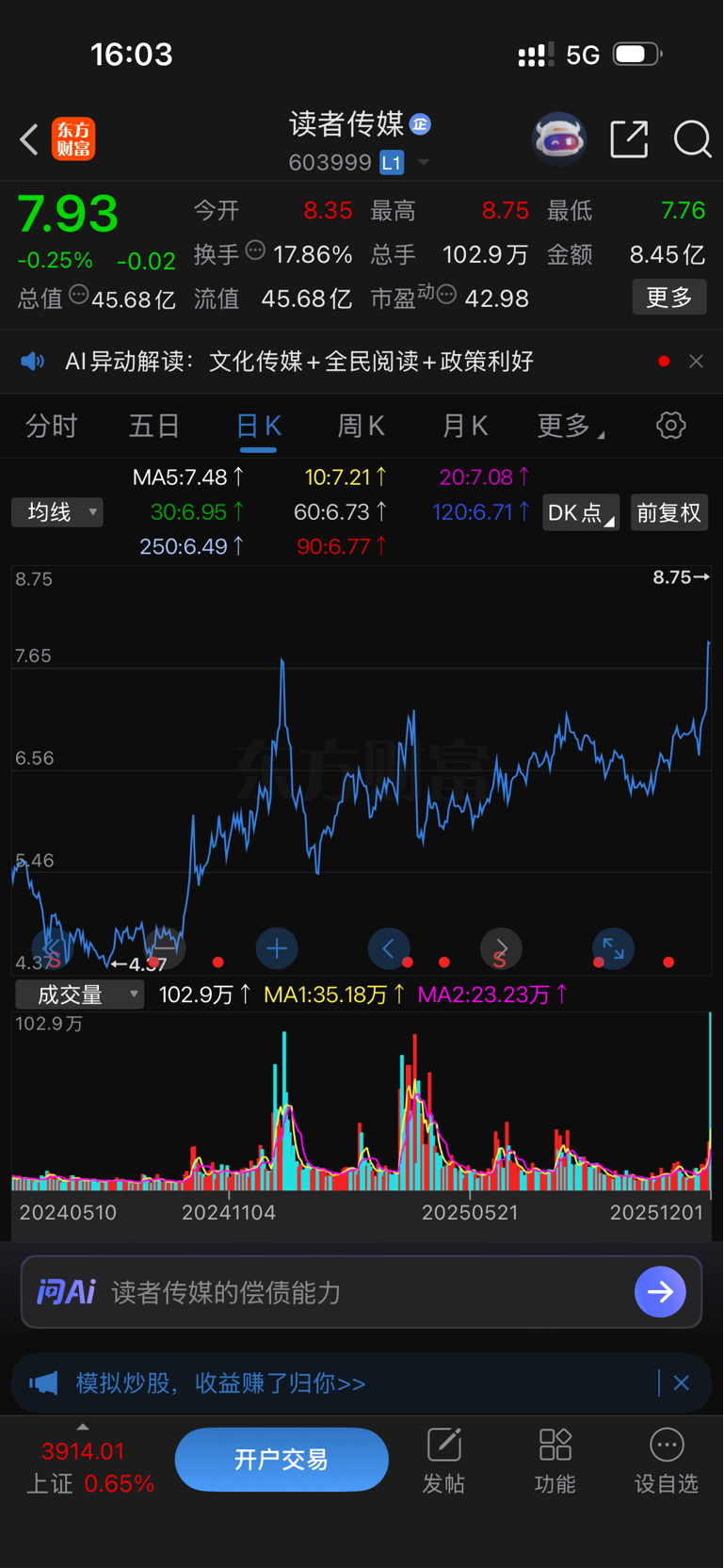The height and width of the screenshot is (1568, 724).
Task: Zoom in chart with plus button
Action: 277,948
